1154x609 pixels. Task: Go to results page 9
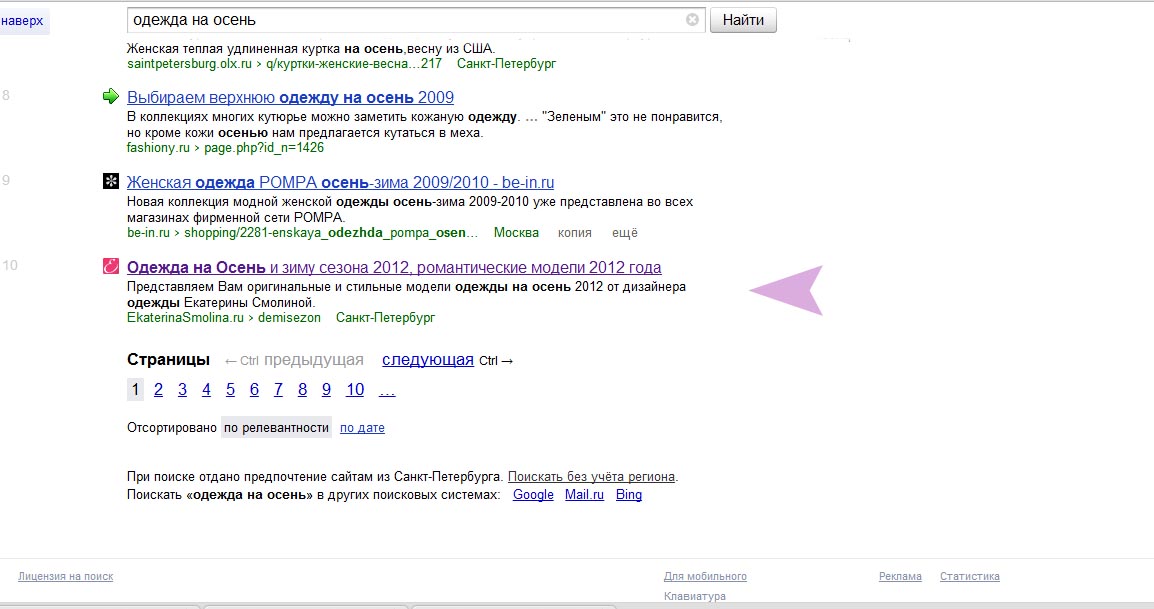(x=326, y=390)
